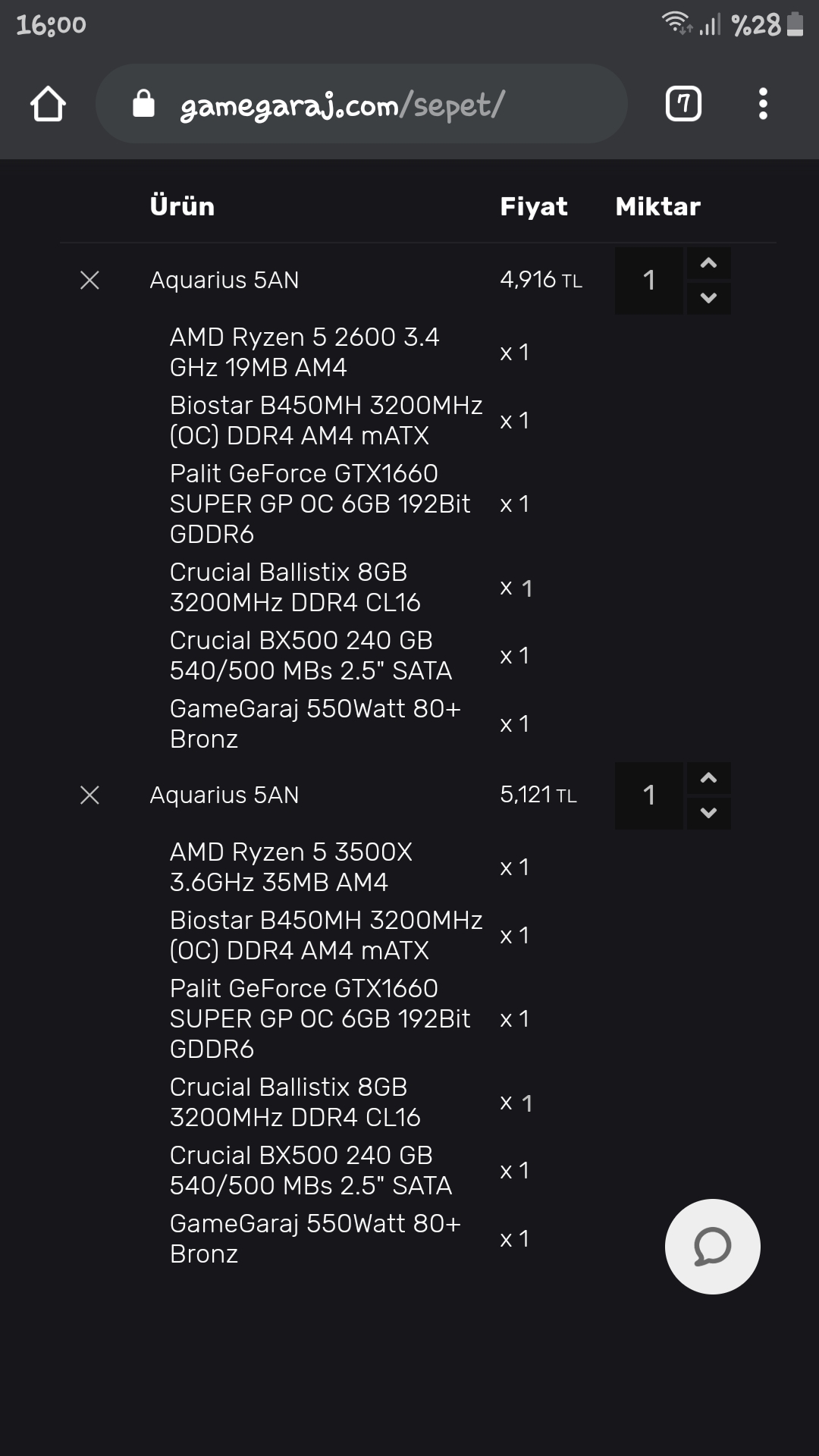Open the second Aquarius 5AN product link
Screen dimensions: 819x1456
click(x=224, y=795)
